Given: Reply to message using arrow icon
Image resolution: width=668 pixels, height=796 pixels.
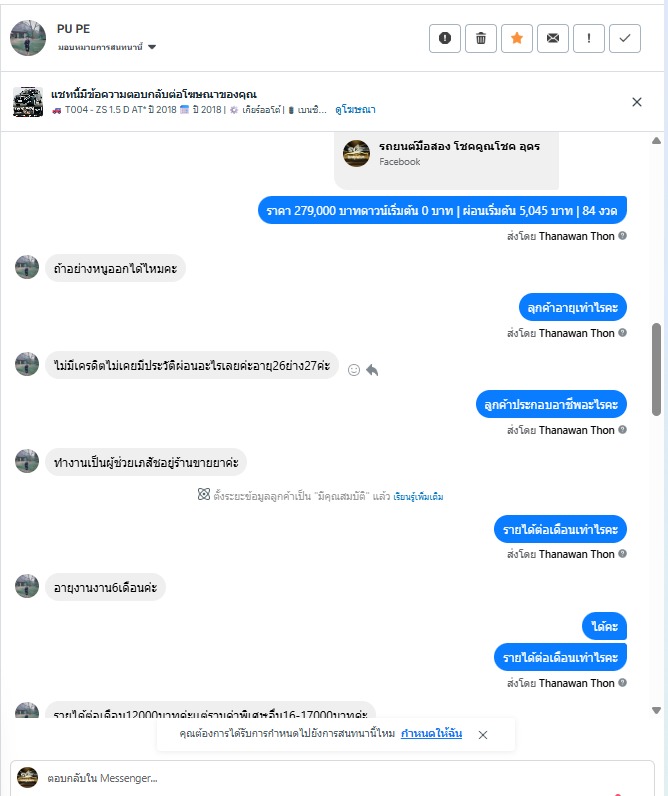Looking at the screenshot, I should point(372,370).
